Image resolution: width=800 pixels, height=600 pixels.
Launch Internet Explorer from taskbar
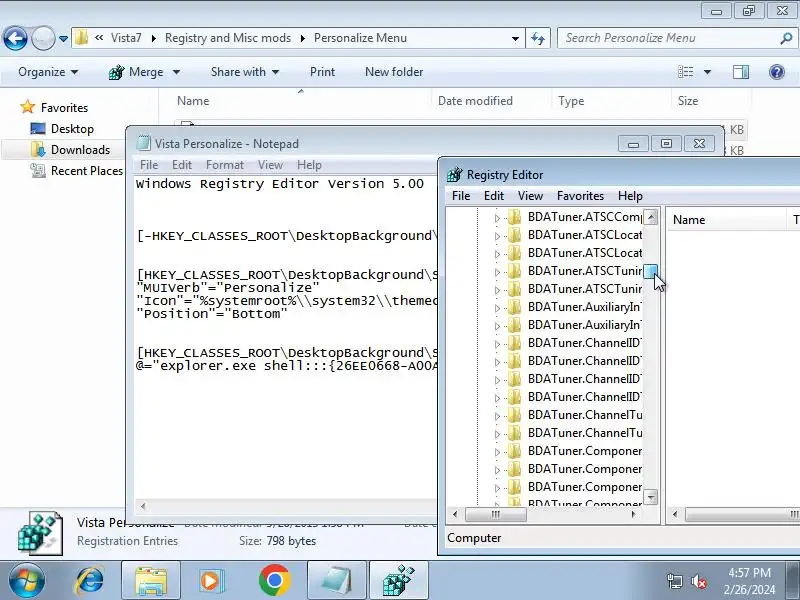90,581
